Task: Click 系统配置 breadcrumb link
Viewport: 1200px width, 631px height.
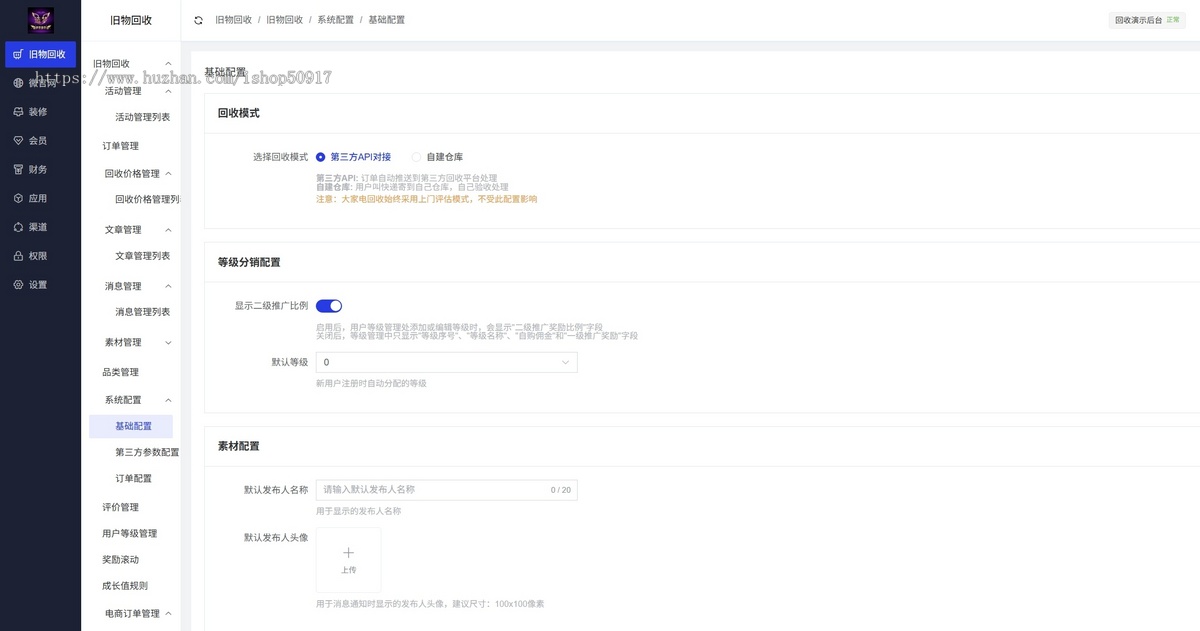Action: 335,20
